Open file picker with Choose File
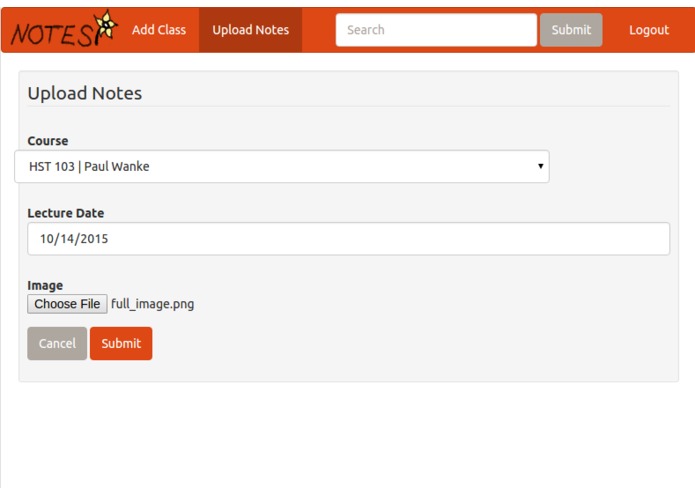This screenshot has height=494, width=695. (x=67, y=304)
